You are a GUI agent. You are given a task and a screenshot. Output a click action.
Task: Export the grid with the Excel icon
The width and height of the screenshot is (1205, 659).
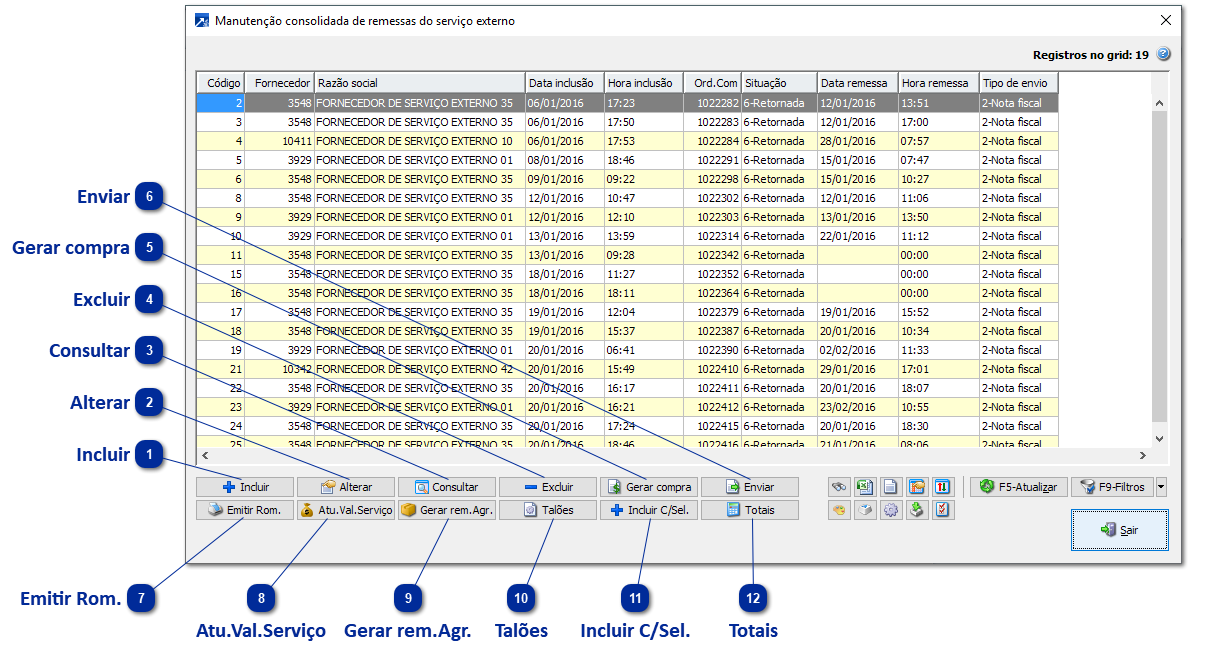click(x=865, y=487)
